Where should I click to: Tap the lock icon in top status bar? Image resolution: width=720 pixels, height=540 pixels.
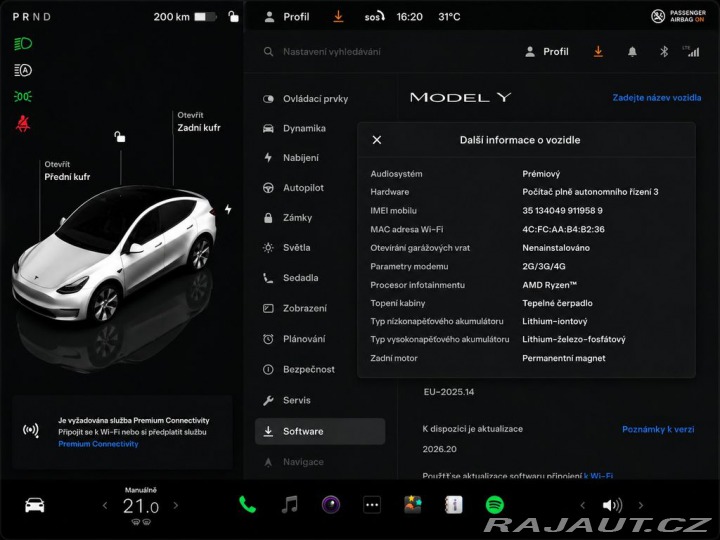pos(233,17)
